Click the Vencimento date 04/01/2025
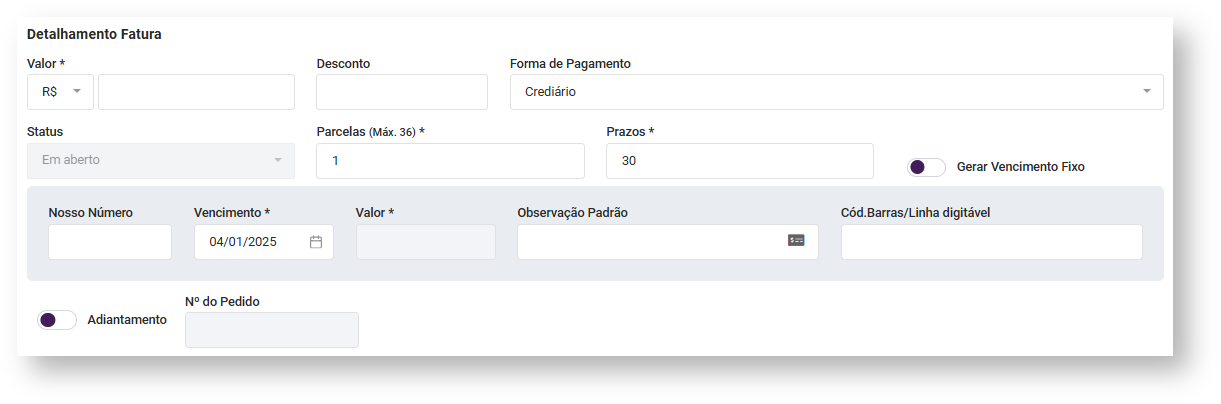This screenshot has width=1221, height=404. (243, 242)
